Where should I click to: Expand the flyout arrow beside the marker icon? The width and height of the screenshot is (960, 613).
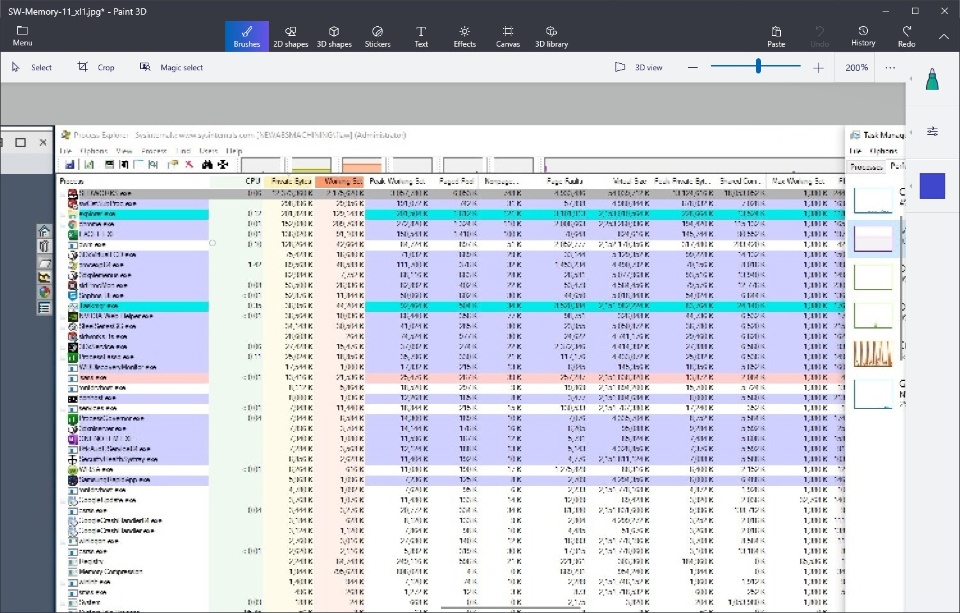[x=910, y=79]
